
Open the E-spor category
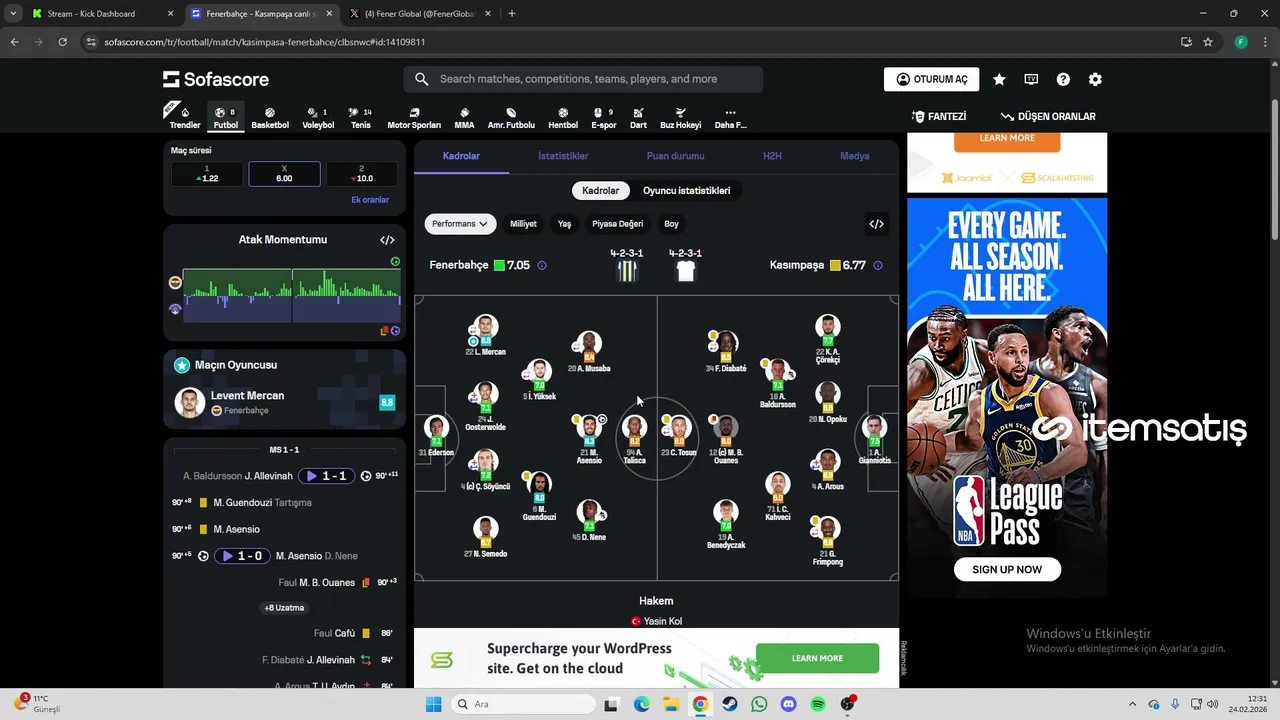pos(604,117)
